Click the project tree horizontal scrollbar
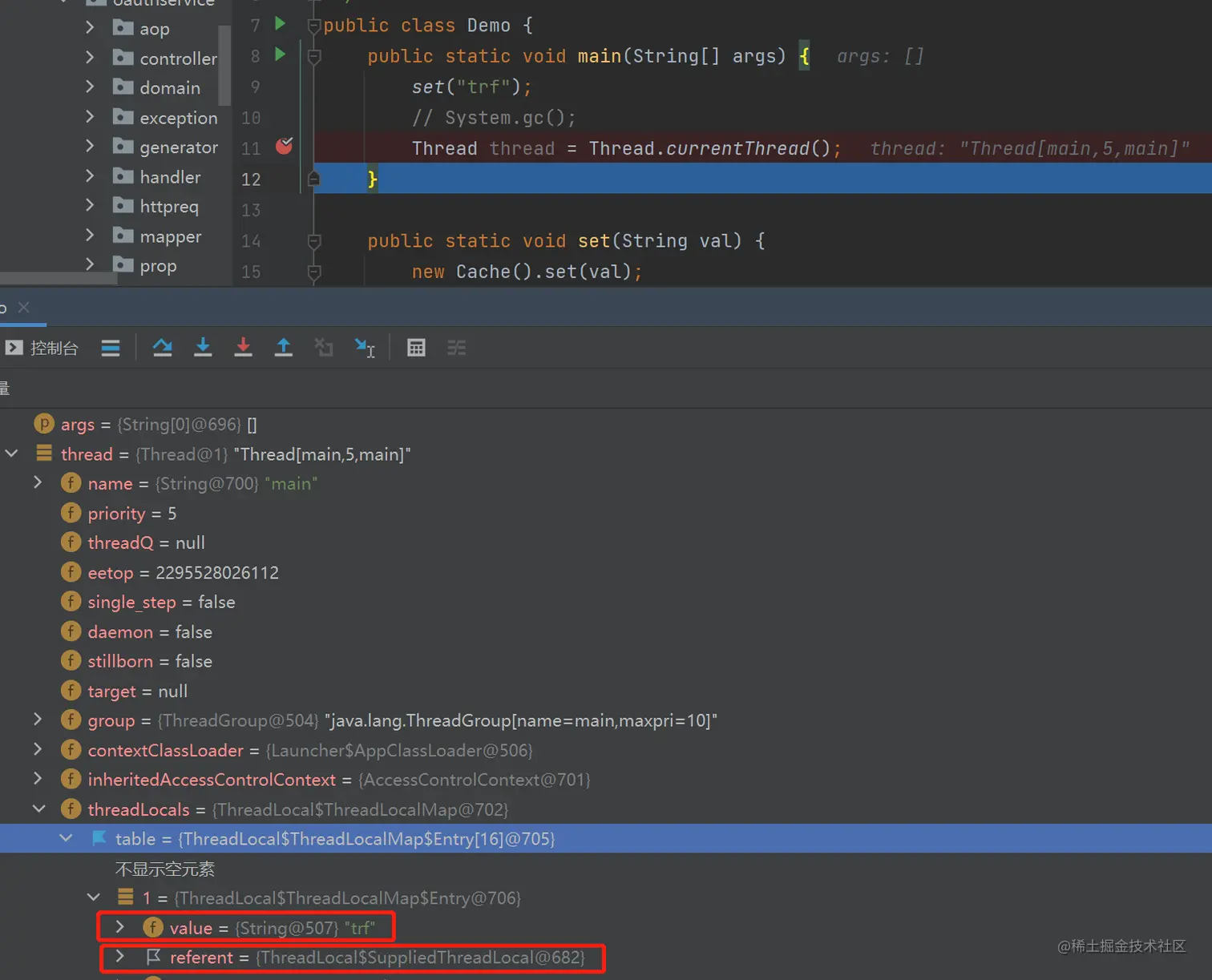 59,278
